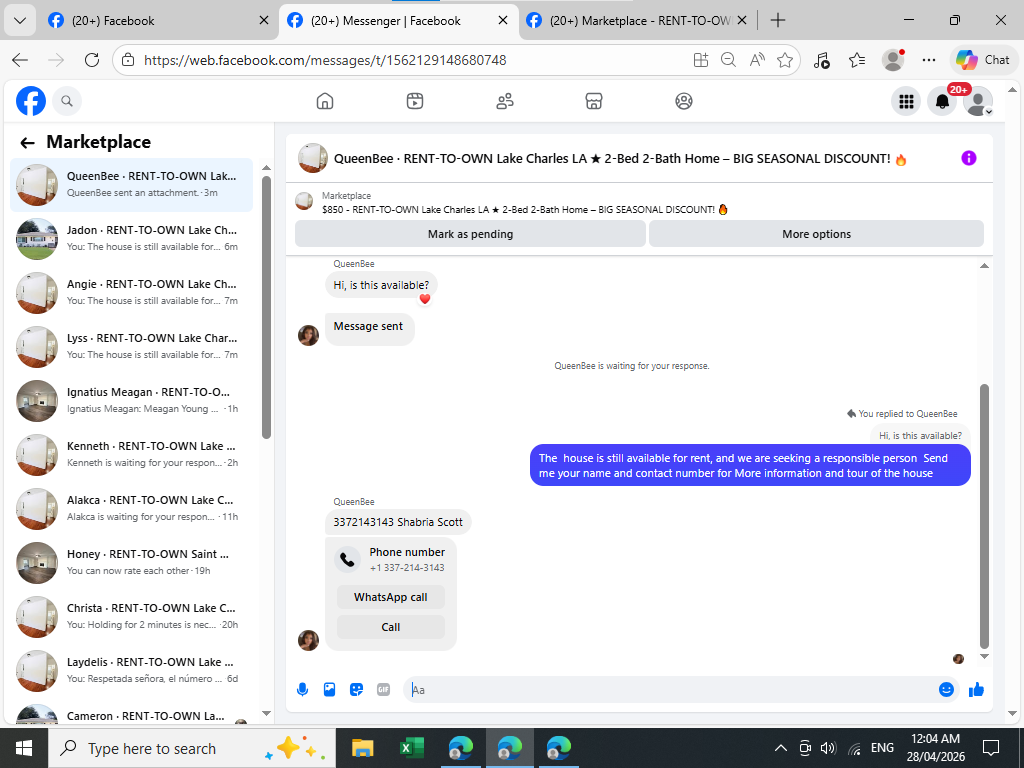Click More options button

[816, 234]
